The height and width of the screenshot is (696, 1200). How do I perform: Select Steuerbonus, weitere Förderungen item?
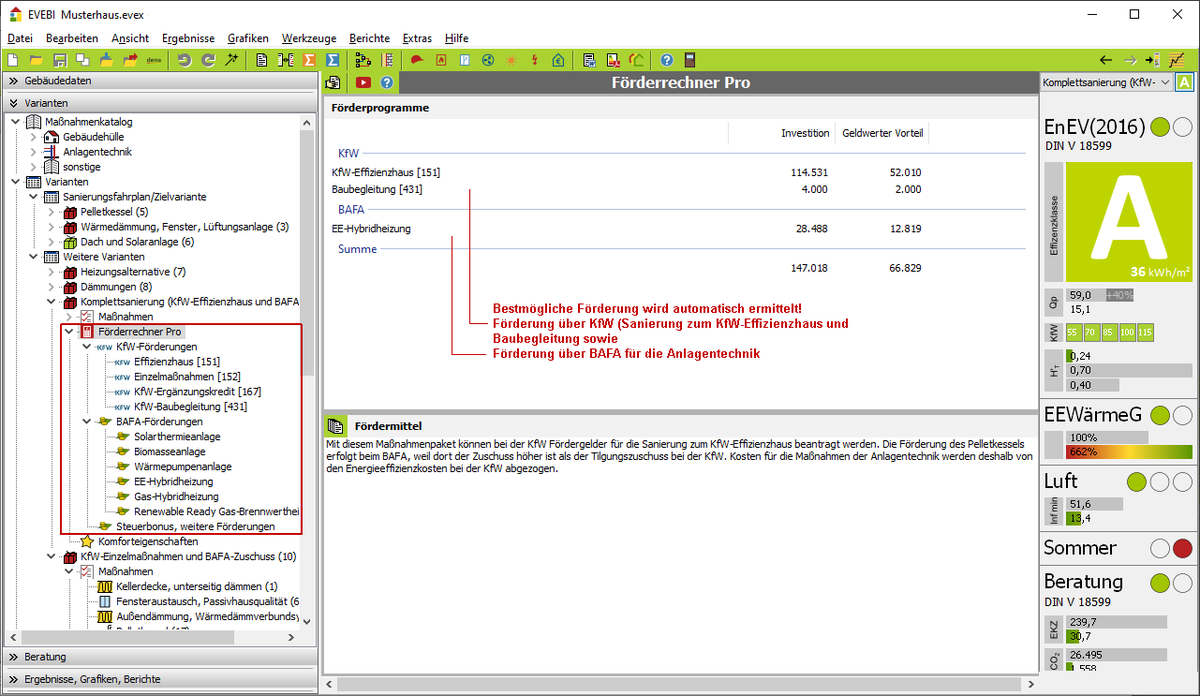tap(195, 526)
